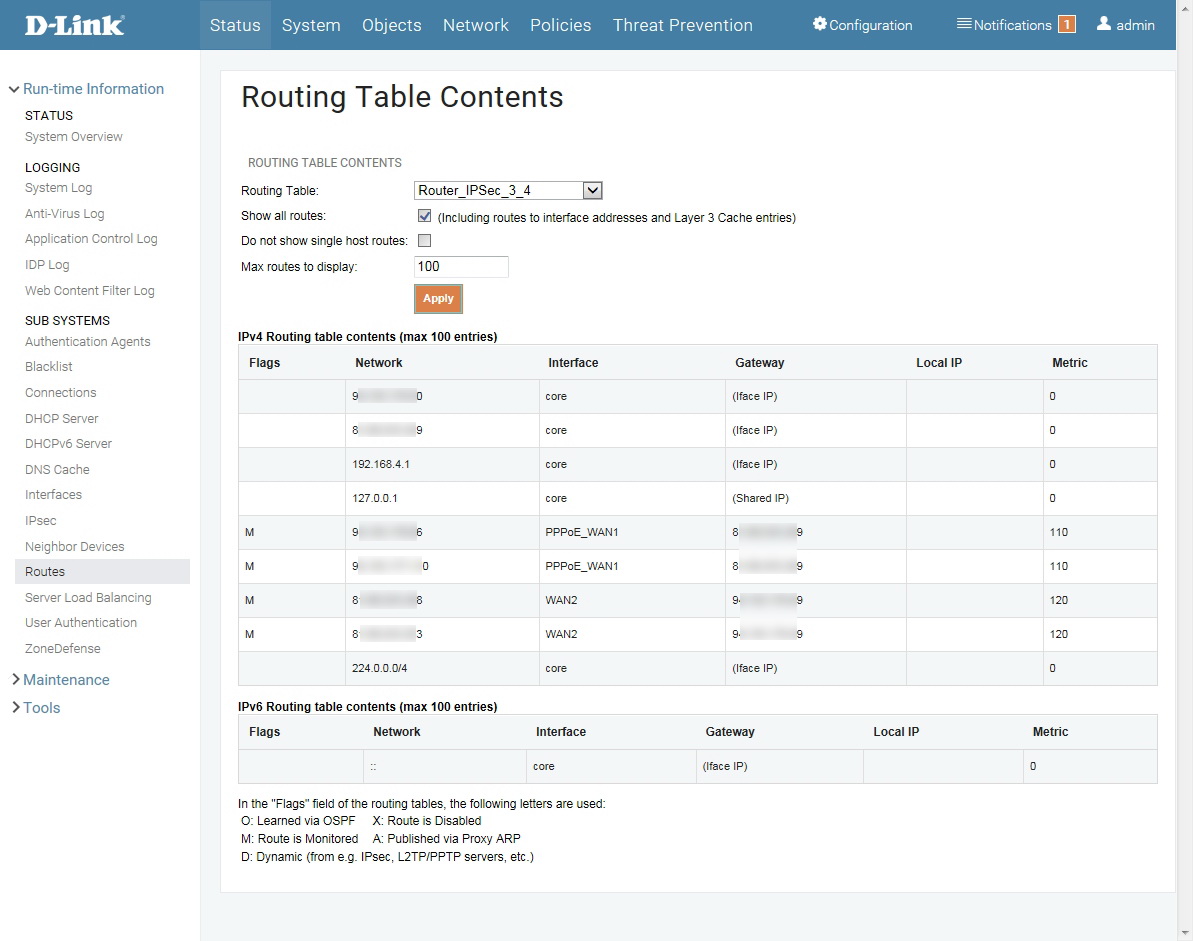Open the System Overview link
The height and width of the screenshot is (941, 1193).
74,137
